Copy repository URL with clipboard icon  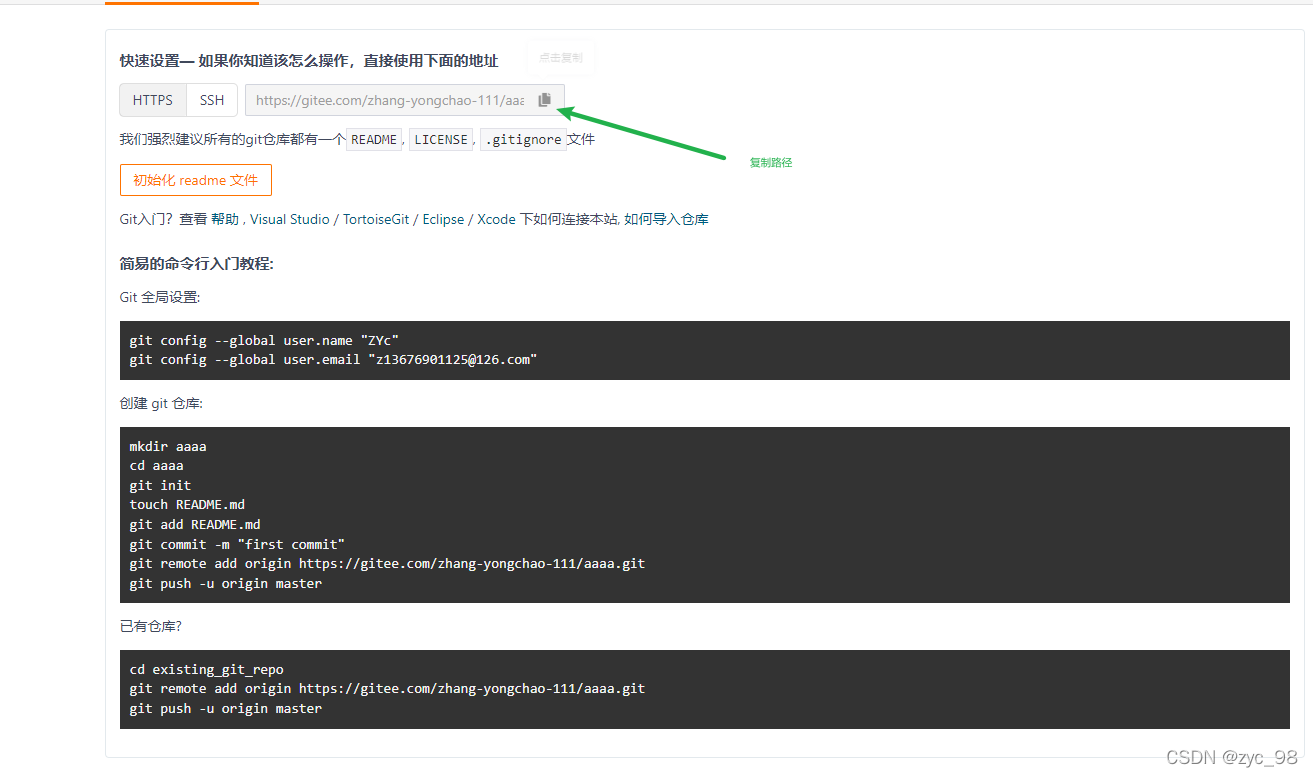(x=545, y=100)
